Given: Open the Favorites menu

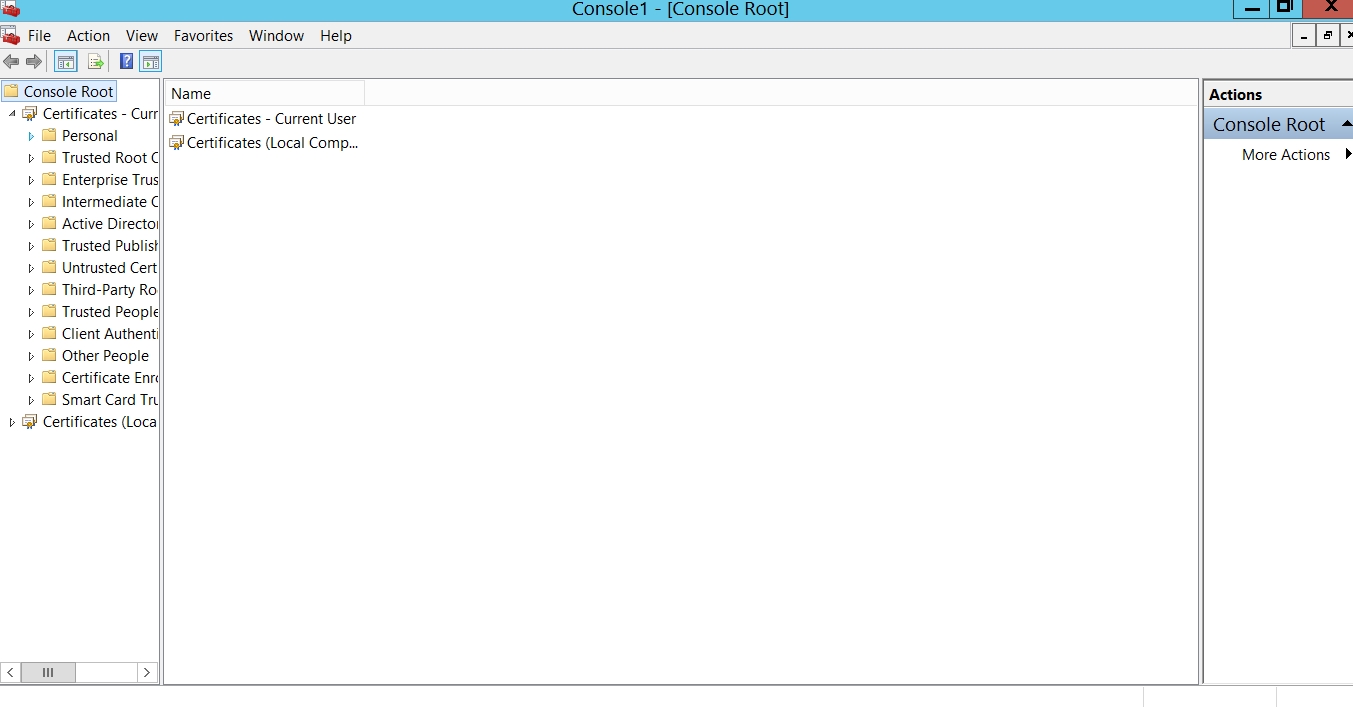Looking at the screenshot, I should [203, 36].
